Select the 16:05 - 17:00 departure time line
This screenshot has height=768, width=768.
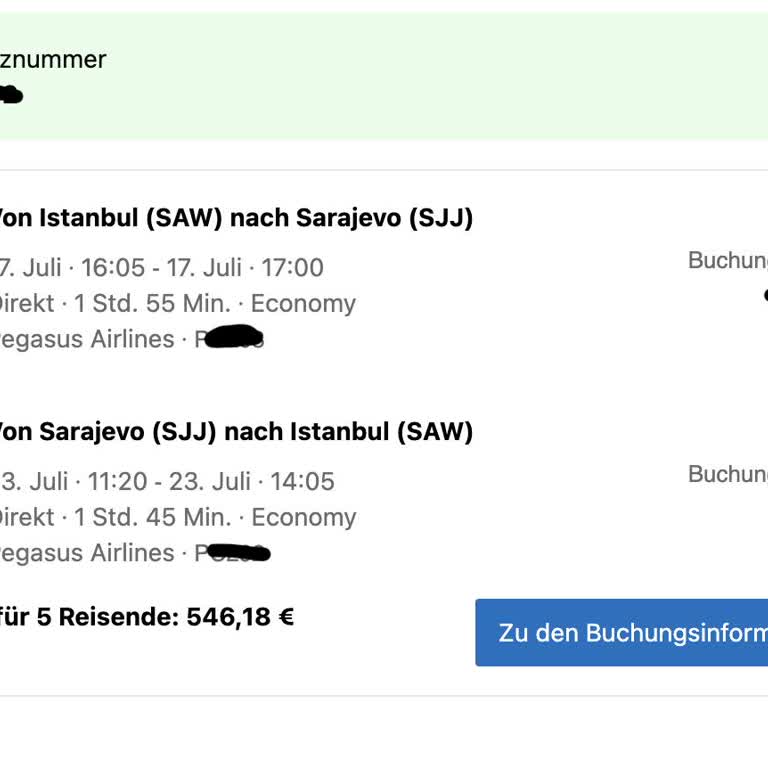(160, 268)
